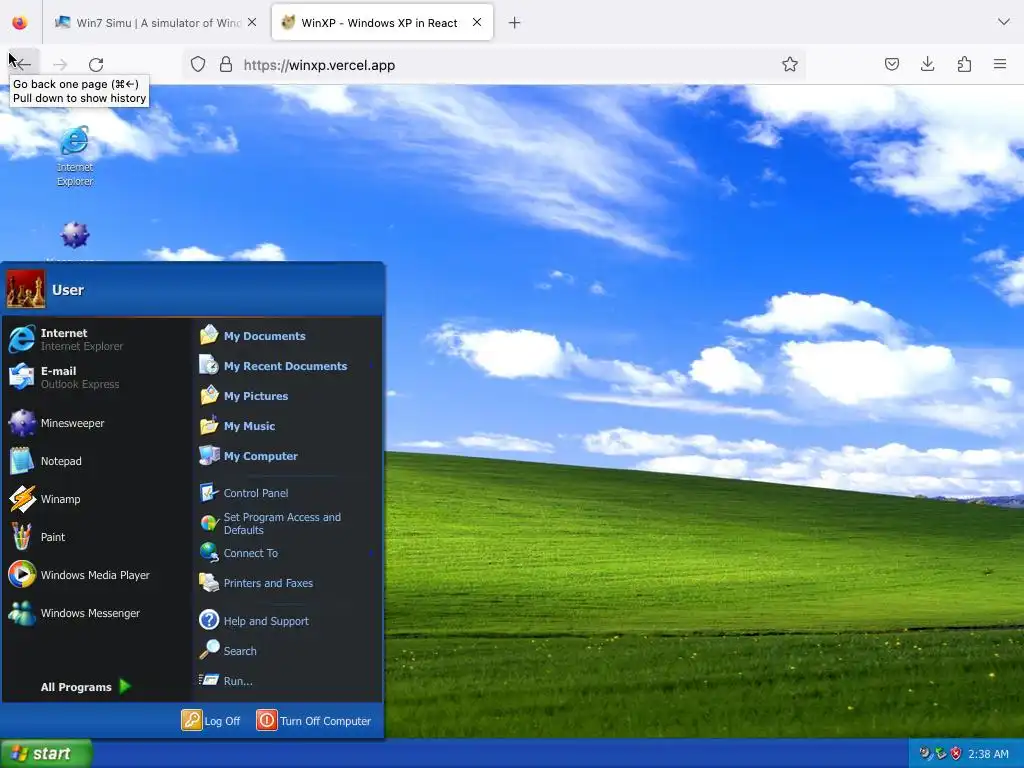
Task: Click the User name text
Action: pyautogui.click(x=68, y=290)
